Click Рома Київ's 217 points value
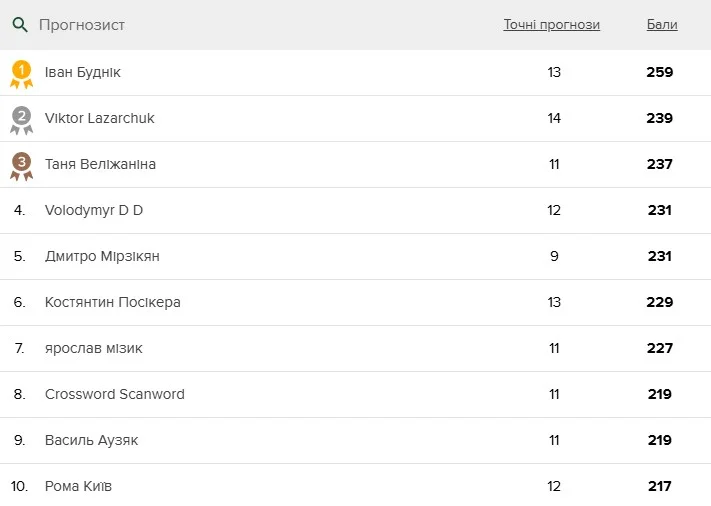Viewport: 711px width, 506px height. 659,486
